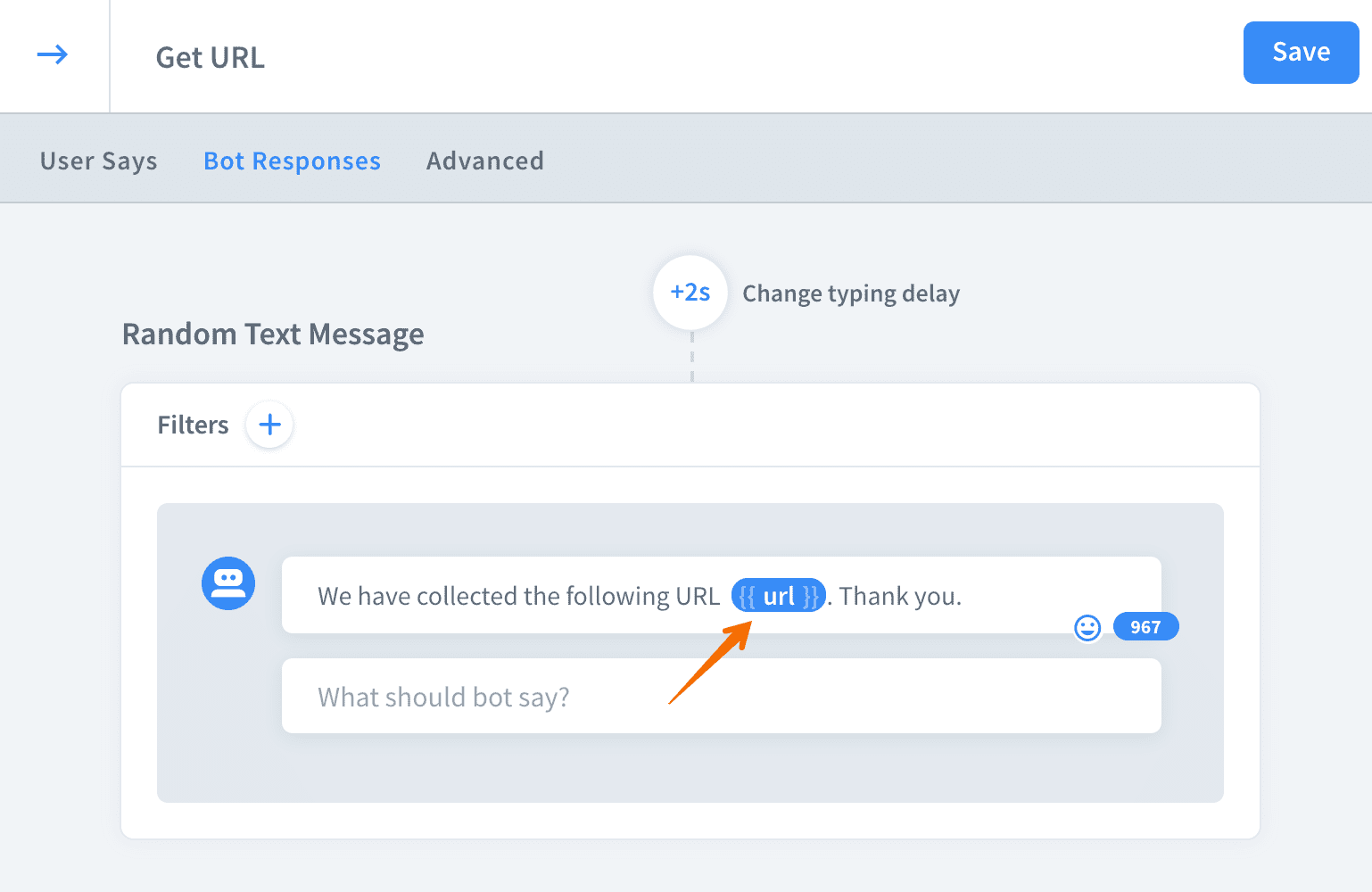Screen dimensions: 1372x892
Task: Select the {{ url }} variable token
Action: coord(778,596)
